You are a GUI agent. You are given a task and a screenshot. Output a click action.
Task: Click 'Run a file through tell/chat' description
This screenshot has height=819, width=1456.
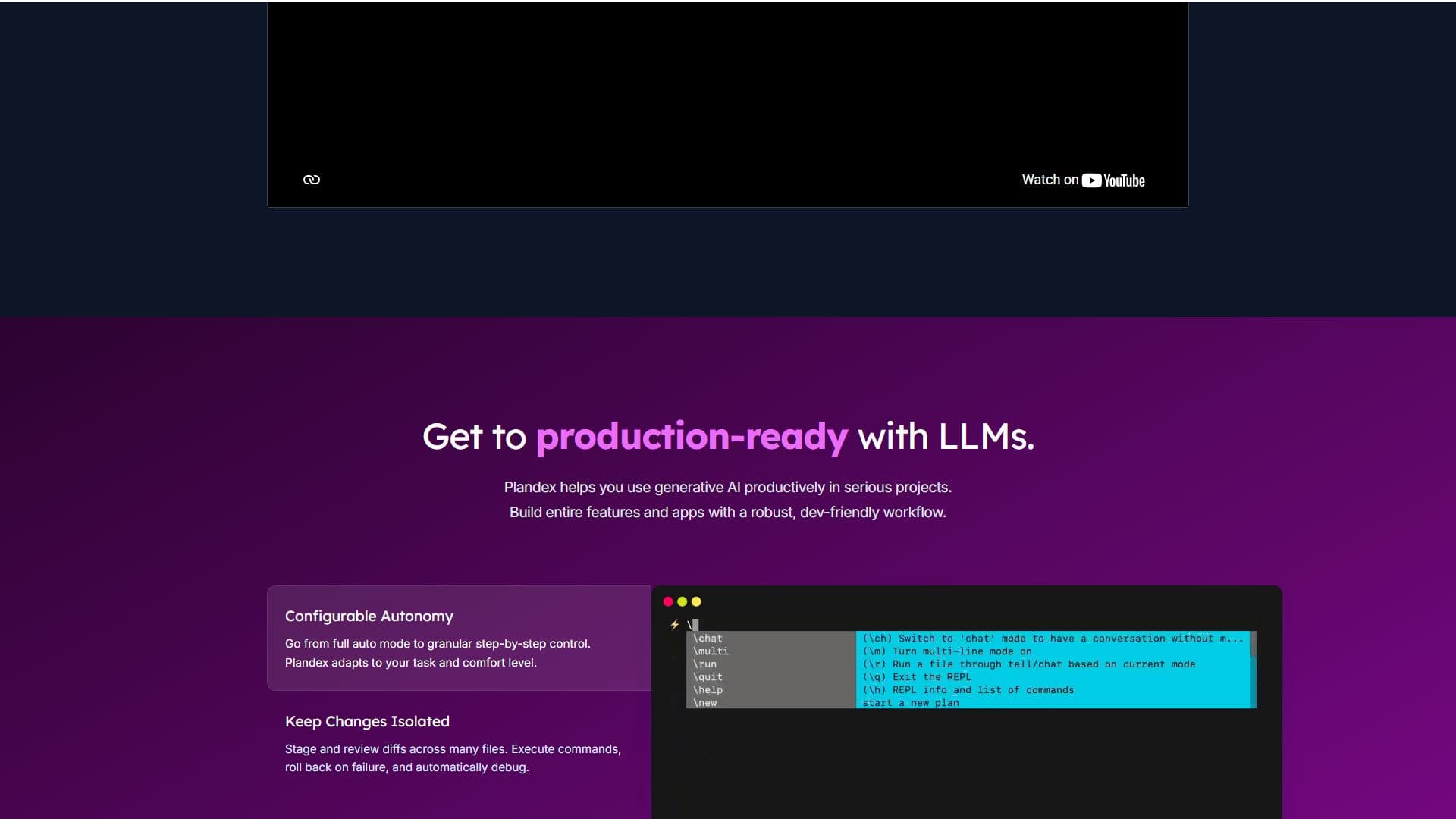coord(1029,664)
